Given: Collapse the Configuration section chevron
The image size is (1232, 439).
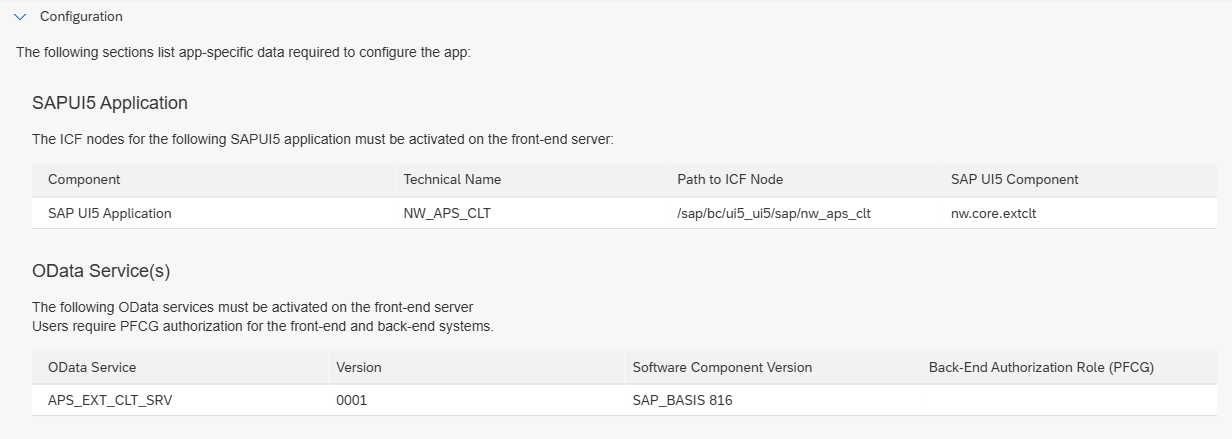Looking at the screenshot, I should tap(20, 17).
